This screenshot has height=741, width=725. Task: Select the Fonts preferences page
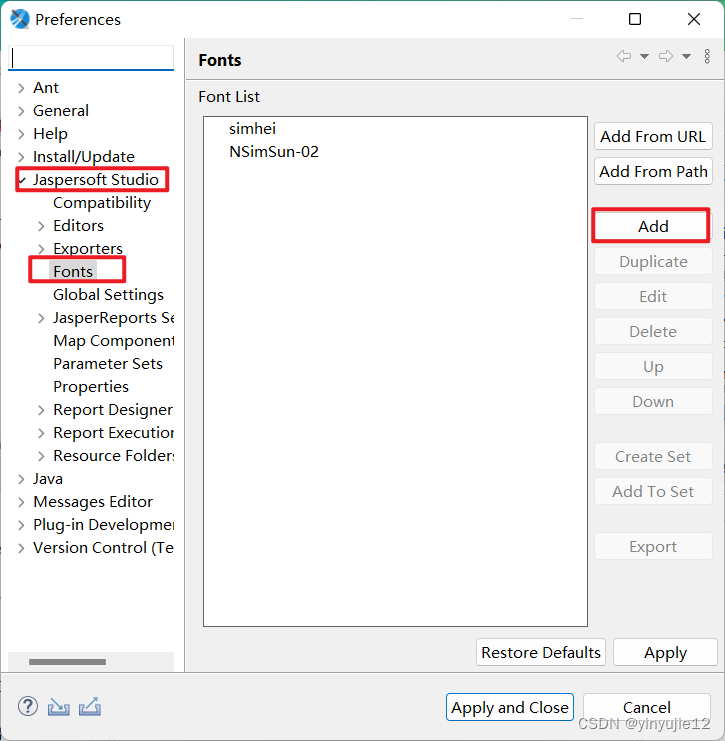73,271
